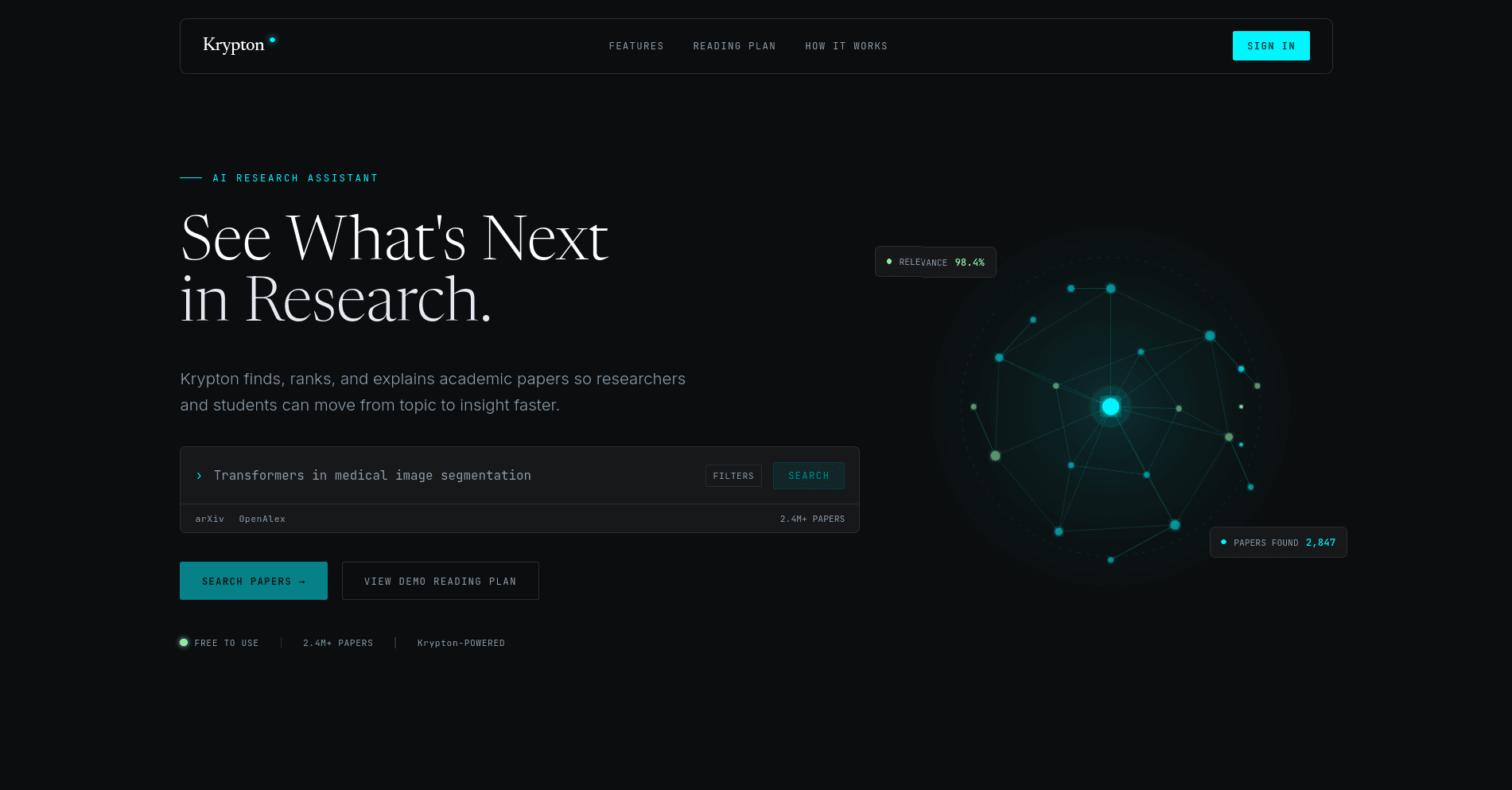Select the arXiv source label
Viewport: 1512px width, 790px height.
210,519
